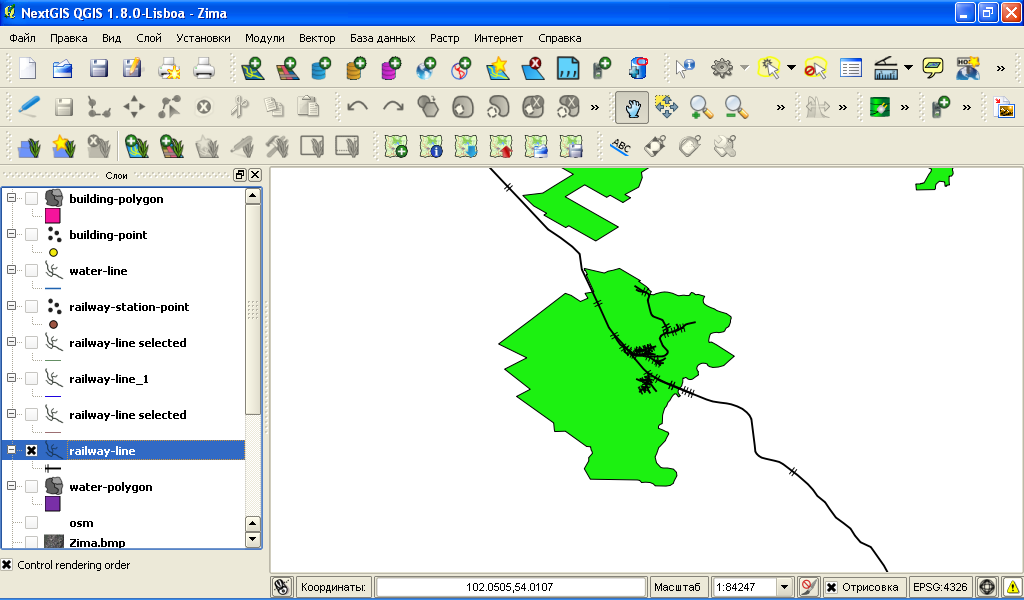Click the coordinates input field
The height and width of the screenshot is (600, 1024).
pos(511,587)
